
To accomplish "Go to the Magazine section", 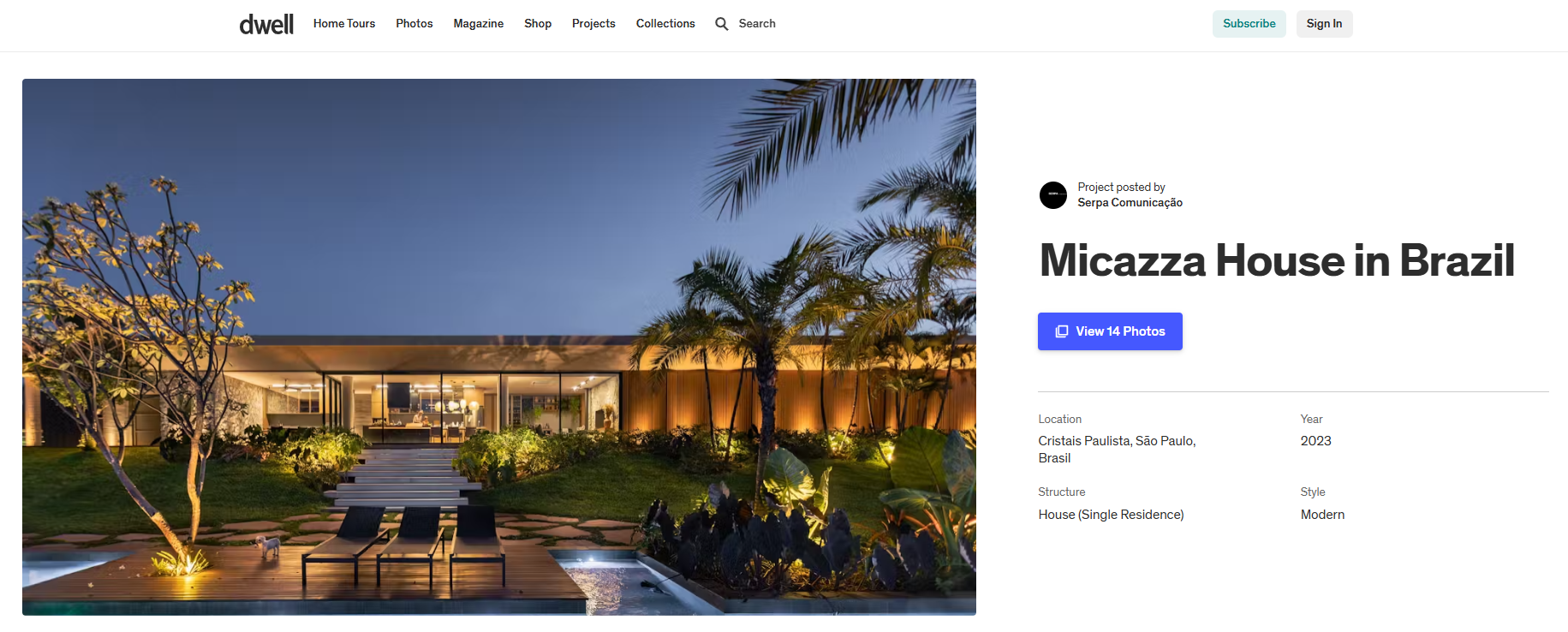I will (479, 24).
